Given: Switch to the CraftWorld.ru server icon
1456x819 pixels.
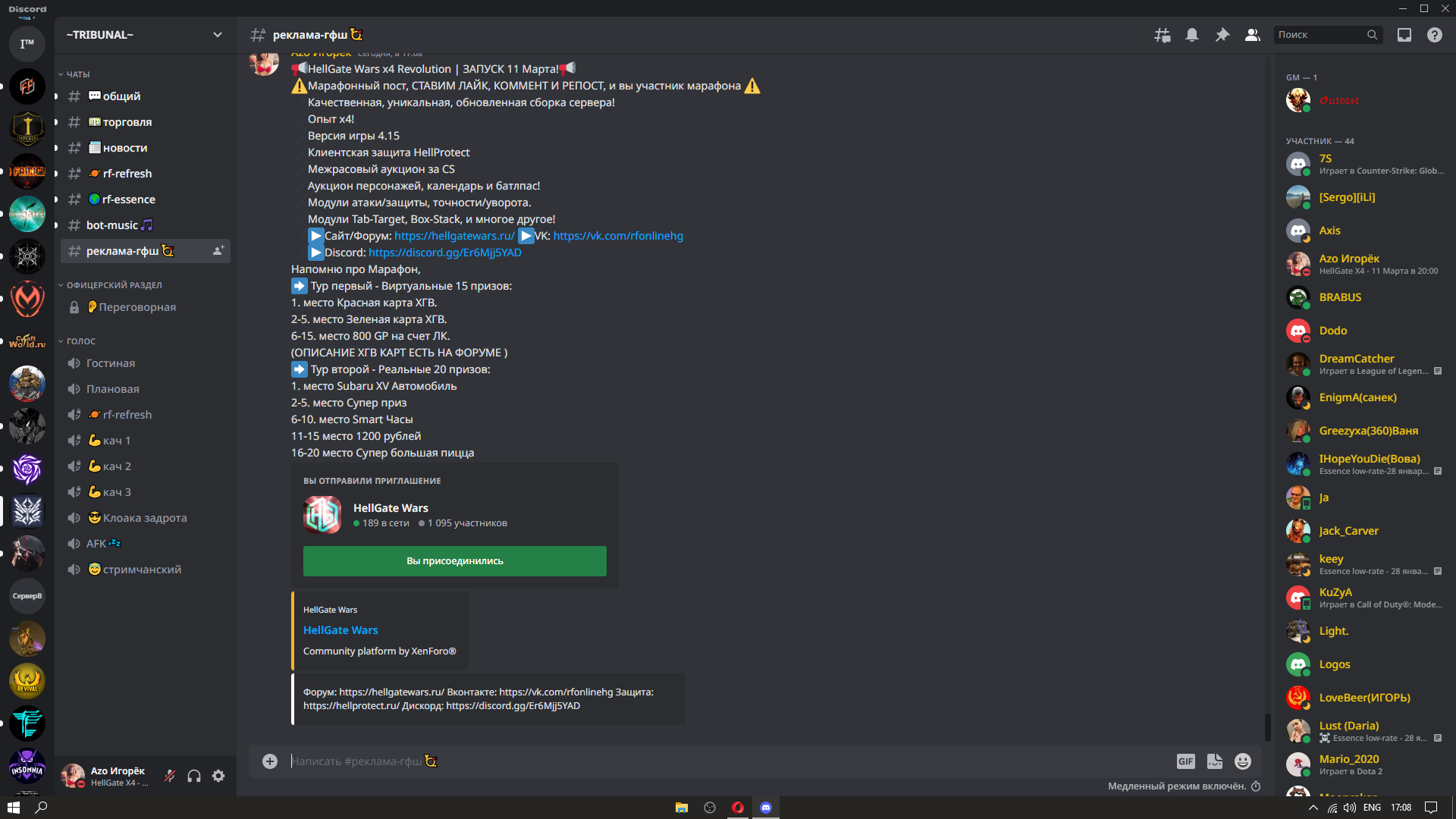Looking at the screenshot, I should (x=27, y=341).
